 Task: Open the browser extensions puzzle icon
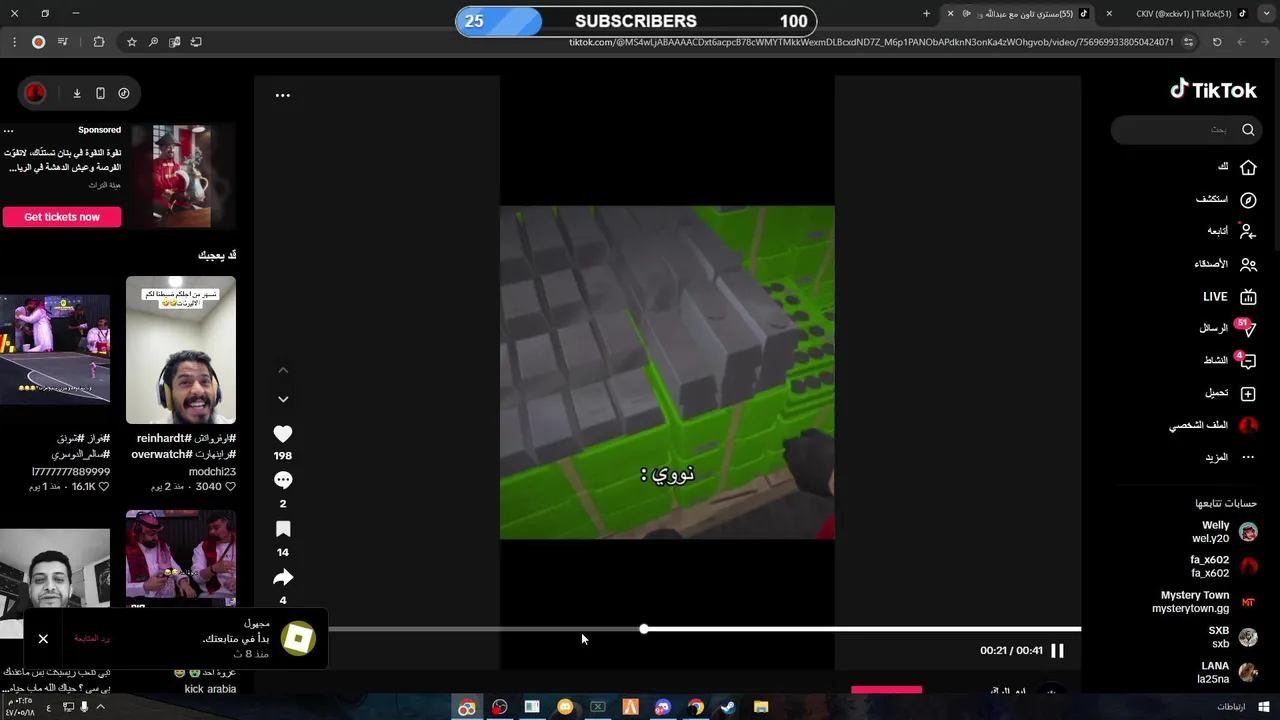click(98, 42)
